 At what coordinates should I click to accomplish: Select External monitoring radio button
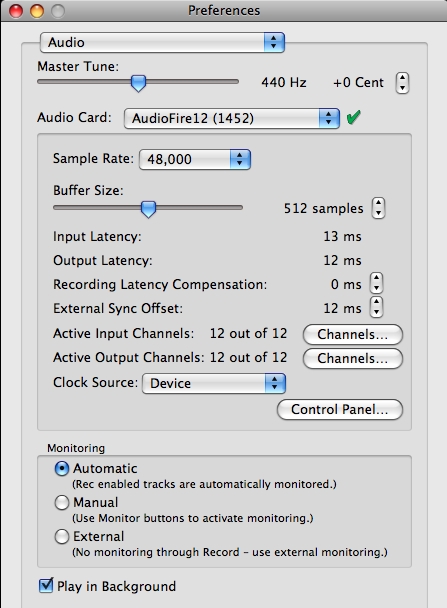(x=62, y=537)
